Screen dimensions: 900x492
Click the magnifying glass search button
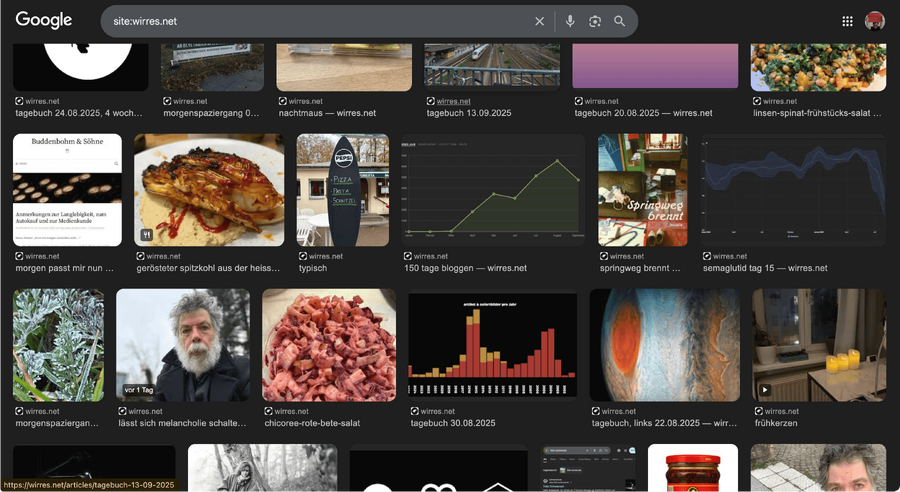click(x=620, y=21)
